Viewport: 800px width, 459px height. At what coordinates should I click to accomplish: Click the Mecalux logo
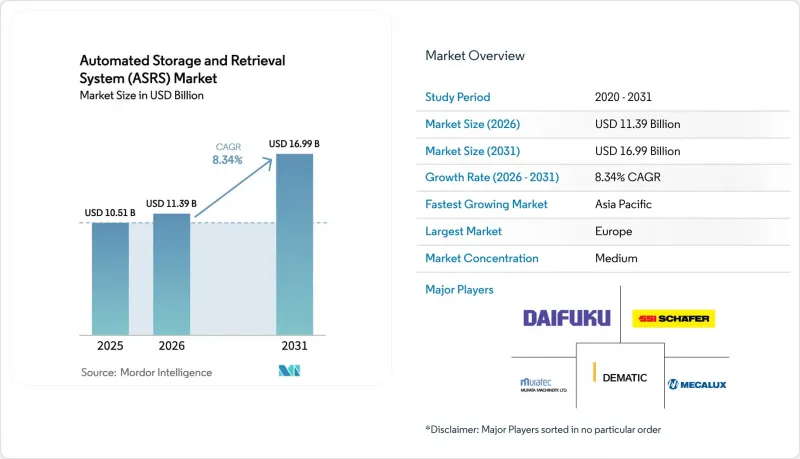point(697,385)
